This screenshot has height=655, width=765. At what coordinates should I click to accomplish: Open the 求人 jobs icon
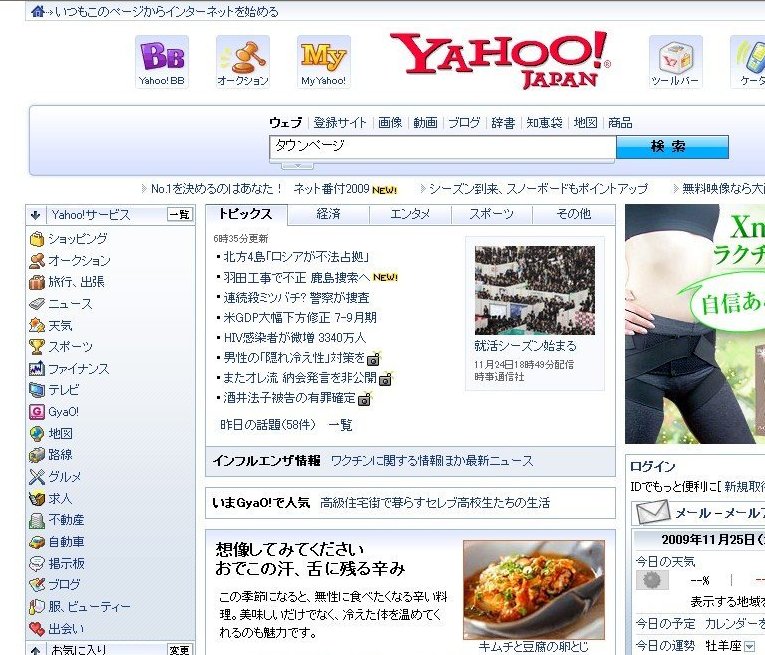click(37, 498)
